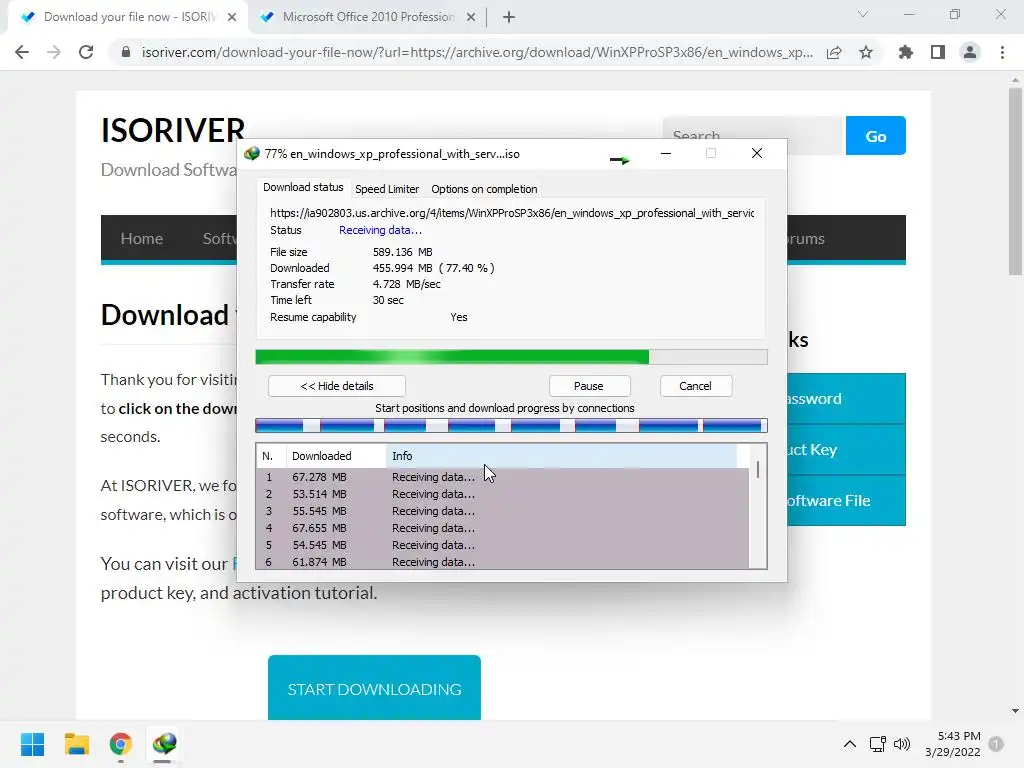The image size is (1024, 768).
Task: Pause the download
Action: click(x=588, y=386)
